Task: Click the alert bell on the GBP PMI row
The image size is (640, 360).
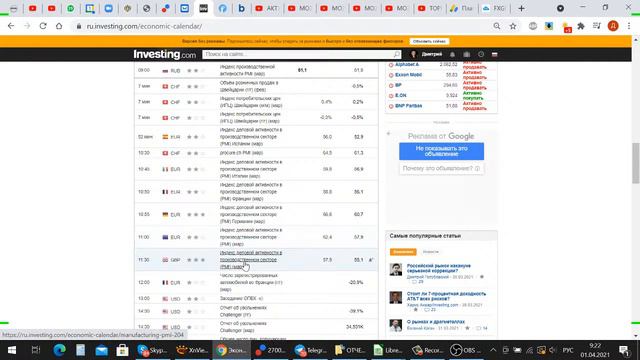Action: click(x=371, y=260)
